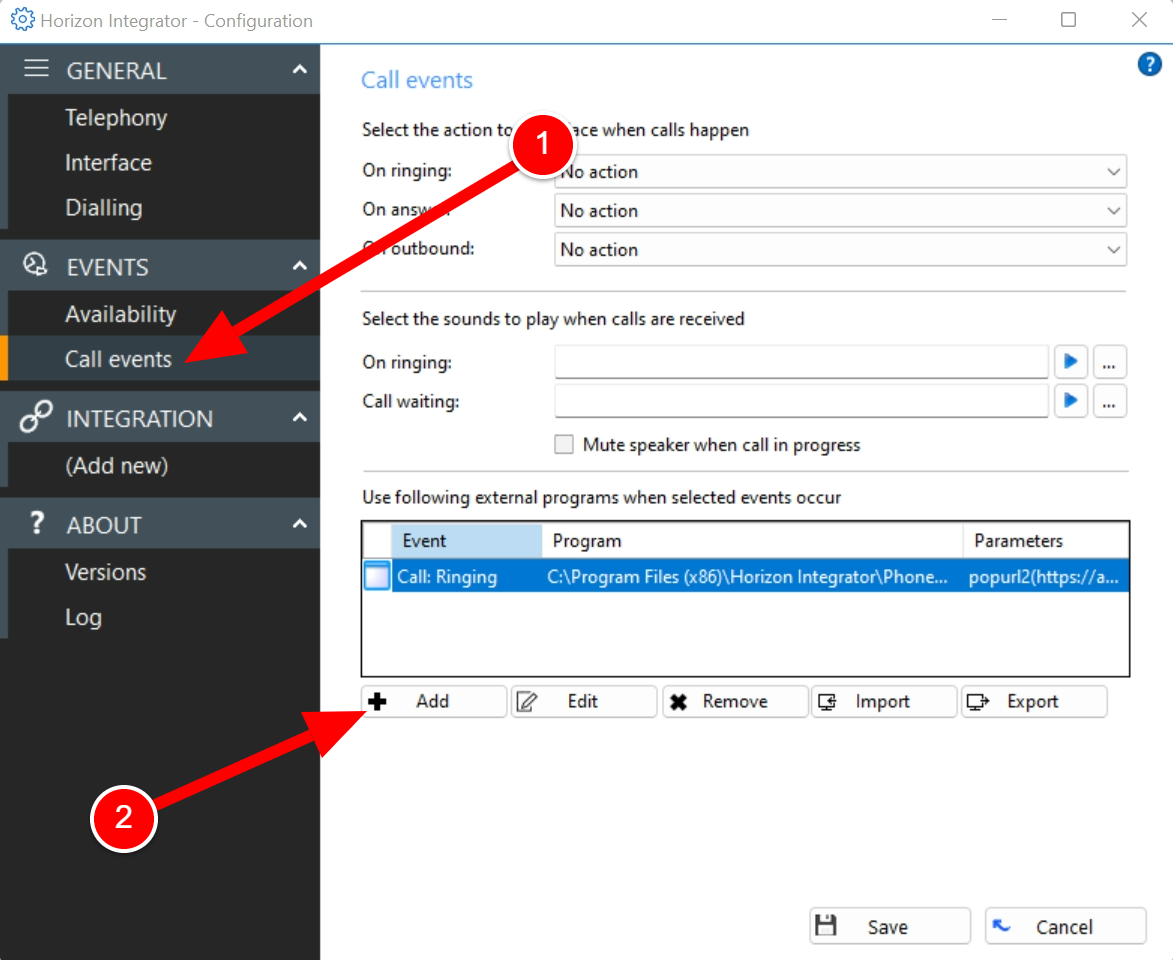
Task: Sort by the Parameters column header
Action: tap(1045, 540)
